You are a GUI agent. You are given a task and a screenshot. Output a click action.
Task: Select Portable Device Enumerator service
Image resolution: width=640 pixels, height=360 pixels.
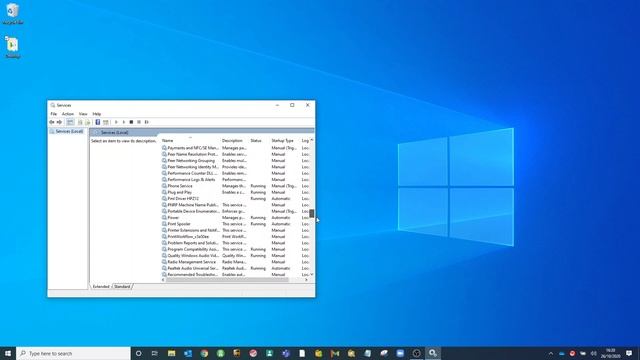pyautogui.click(x=236, y=211)
